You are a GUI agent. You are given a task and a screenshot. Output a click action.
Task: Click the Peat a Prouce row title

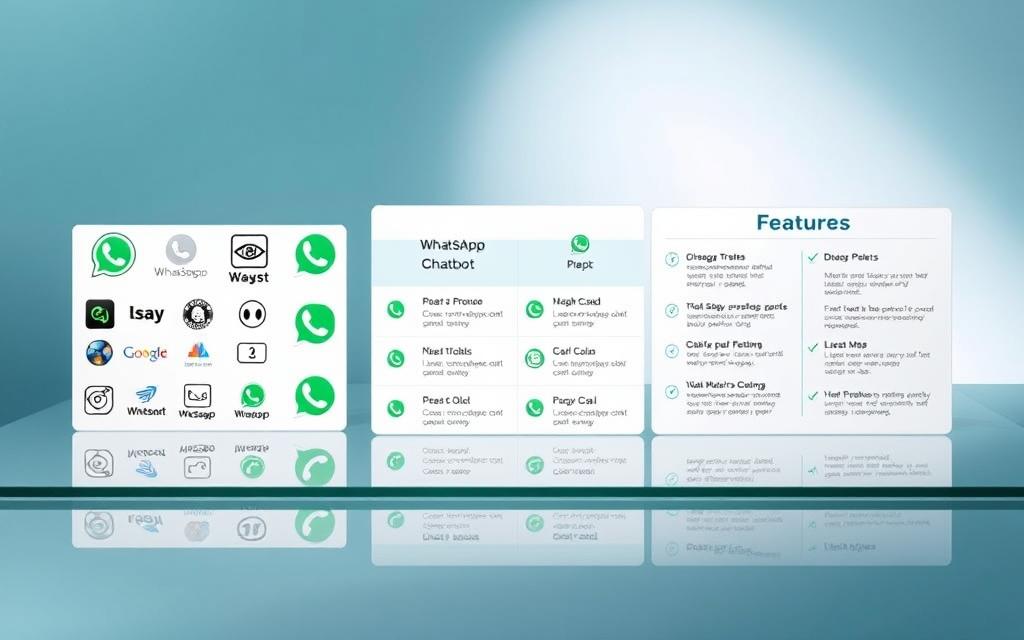point(452,302)
